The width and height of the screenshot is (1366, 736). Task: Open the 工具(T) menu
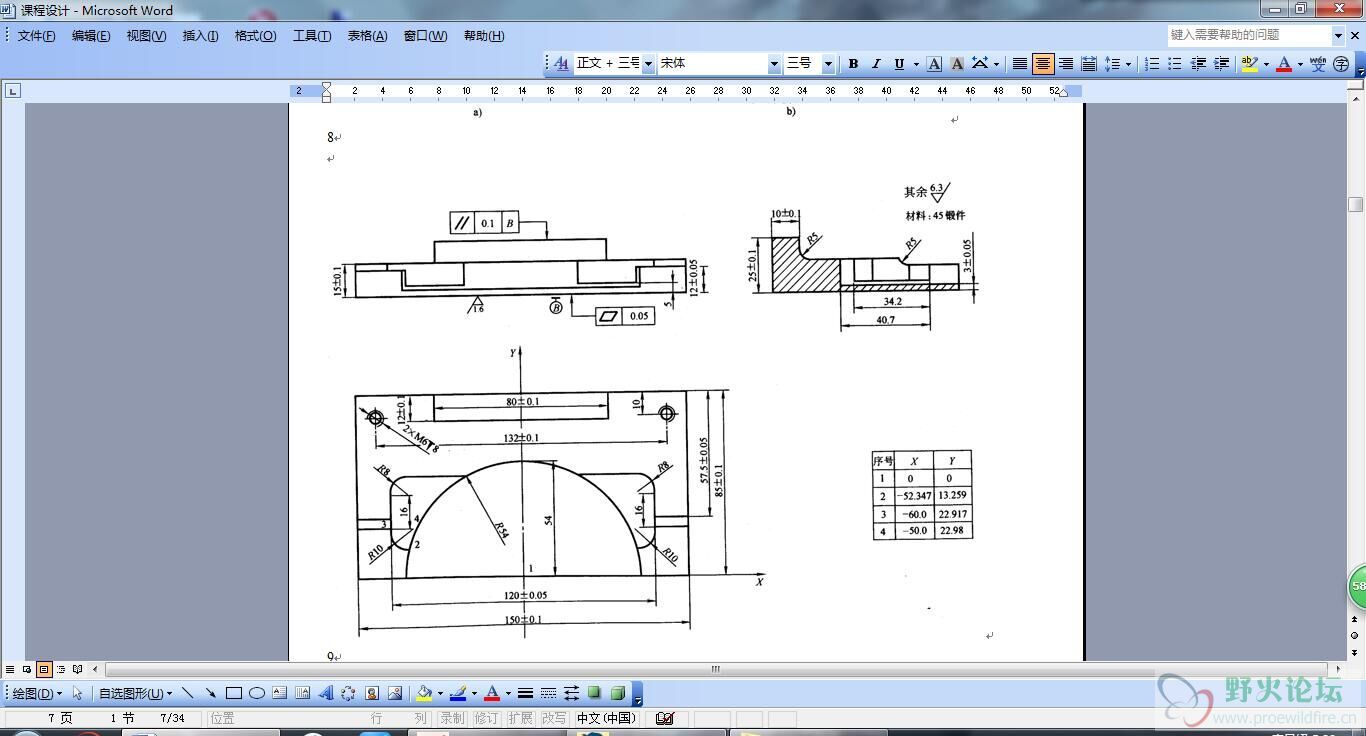click(312, 36)
